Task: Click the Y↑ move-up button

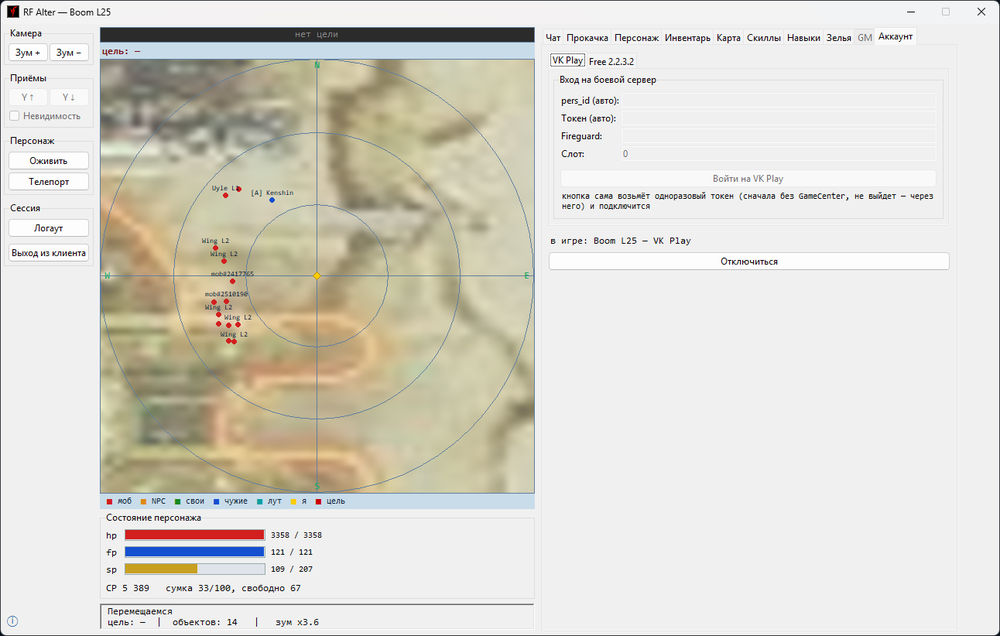Action: 28,97
